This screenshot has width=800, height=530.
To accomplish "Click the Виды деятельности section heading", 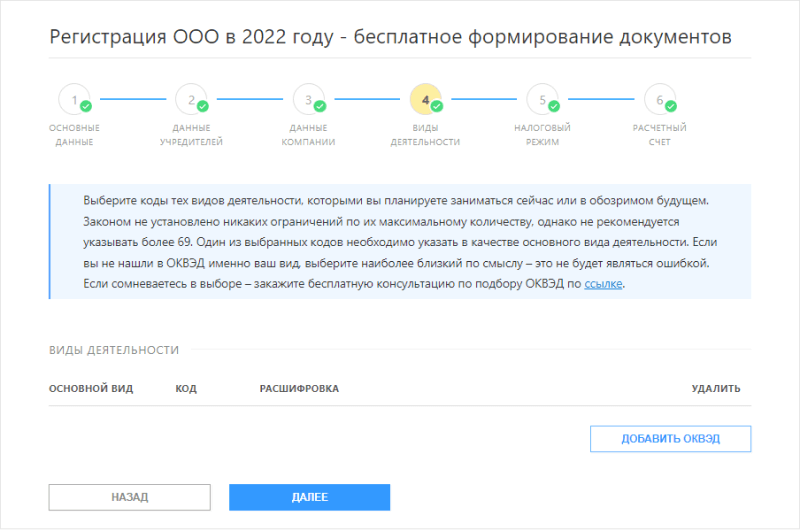I will [x=114, y=350].
